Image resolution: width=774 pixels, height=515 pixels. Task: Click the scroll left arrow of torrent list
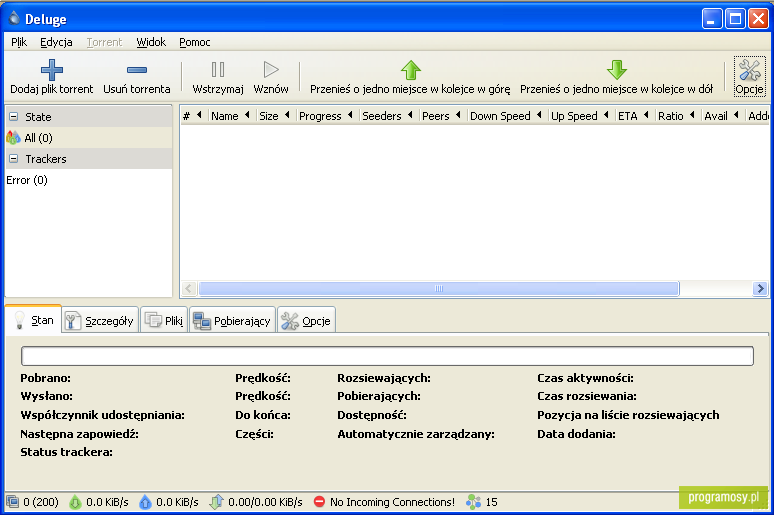click(189, 288)
